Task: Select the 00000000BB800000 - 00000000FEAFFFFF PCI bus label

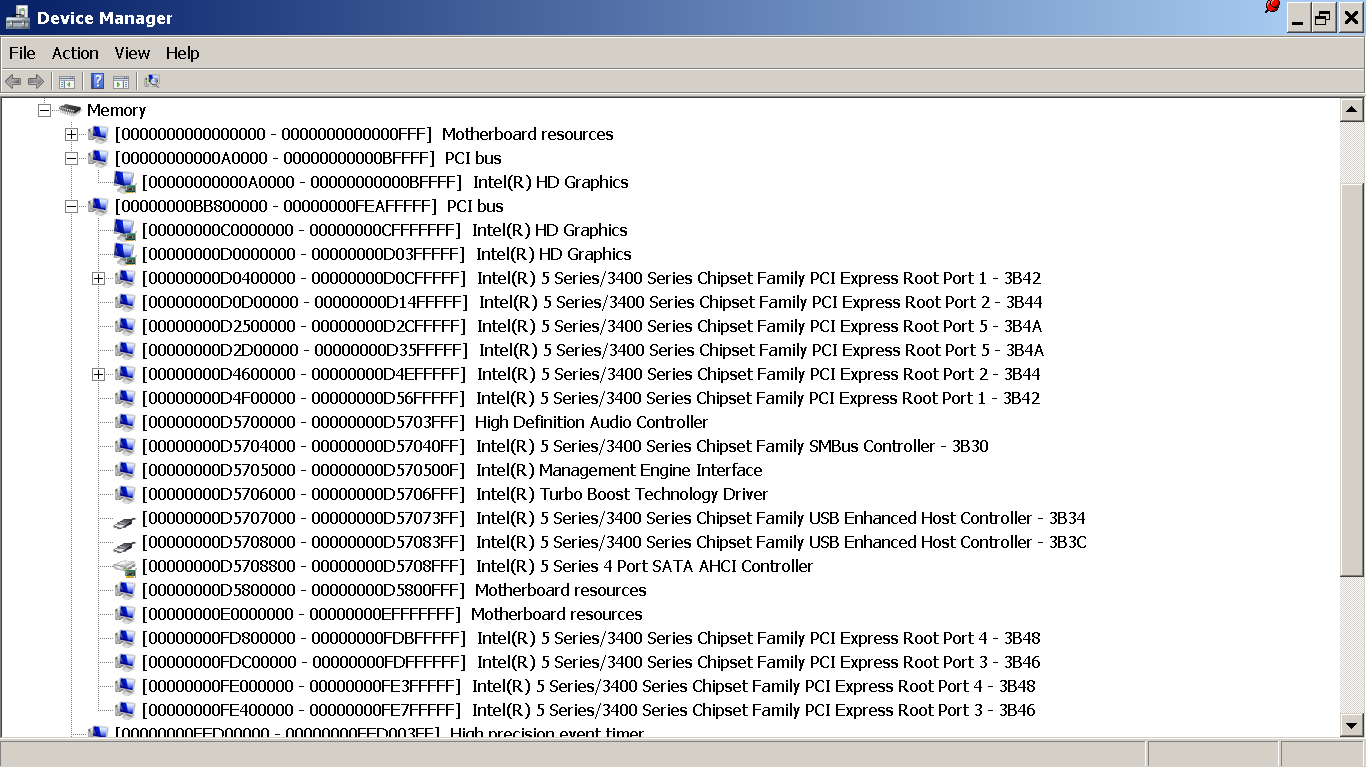Action: click(x=309, y=206)
